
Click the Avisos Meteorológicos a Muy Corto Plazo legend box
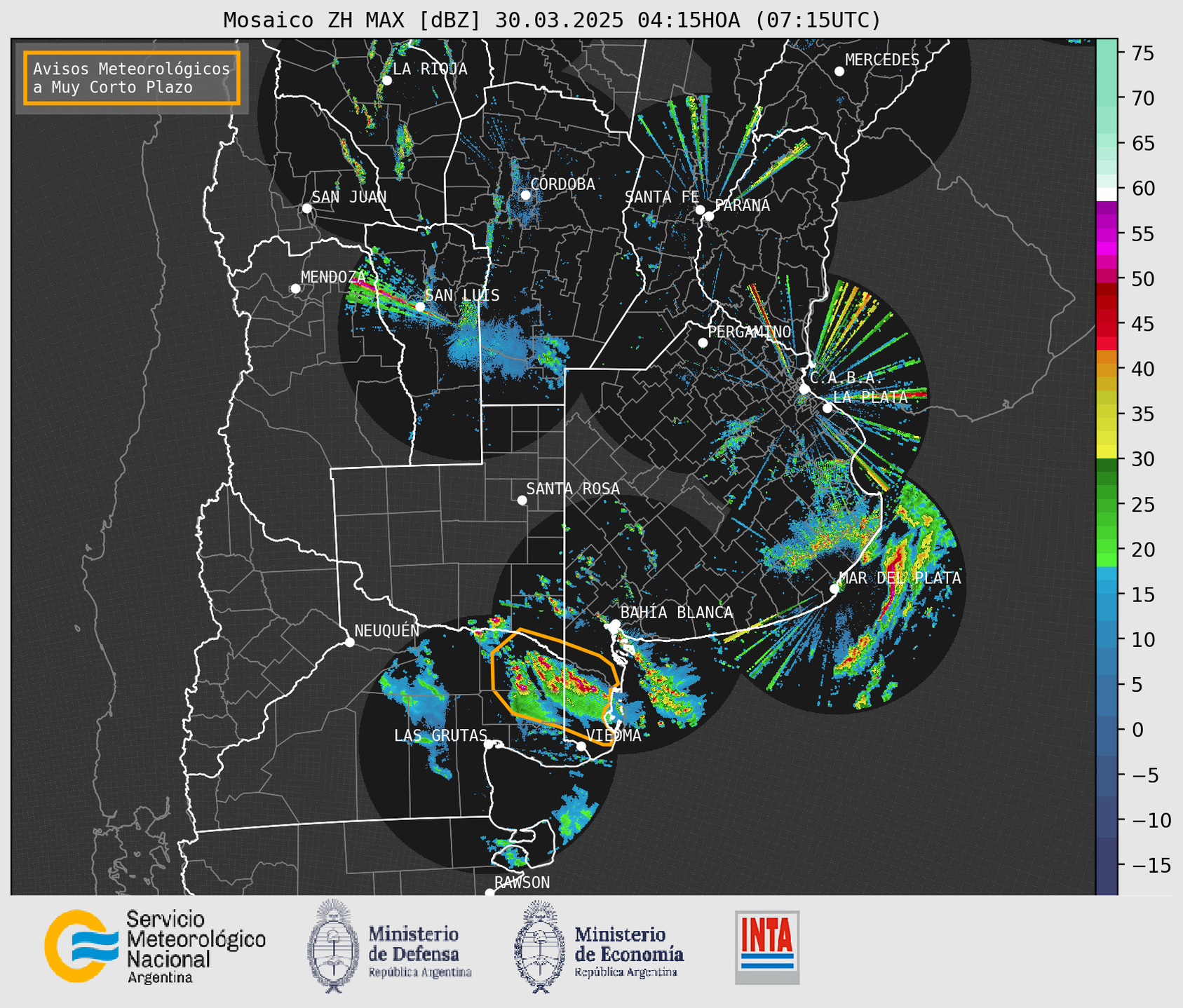[132, 78]
